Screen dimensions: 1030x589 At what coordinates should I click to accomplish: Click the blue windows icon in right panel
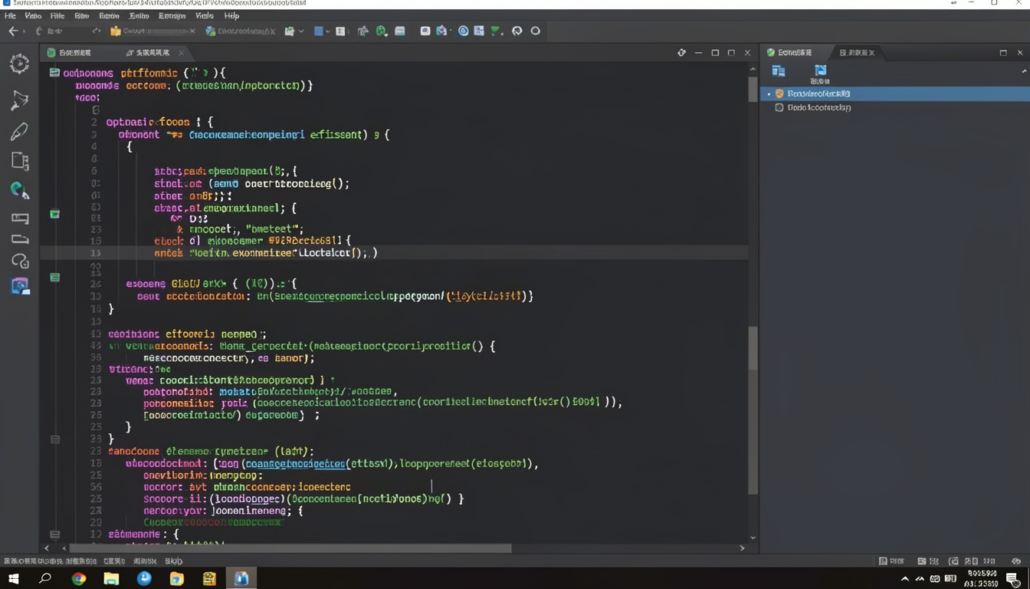tap(778, 71)
